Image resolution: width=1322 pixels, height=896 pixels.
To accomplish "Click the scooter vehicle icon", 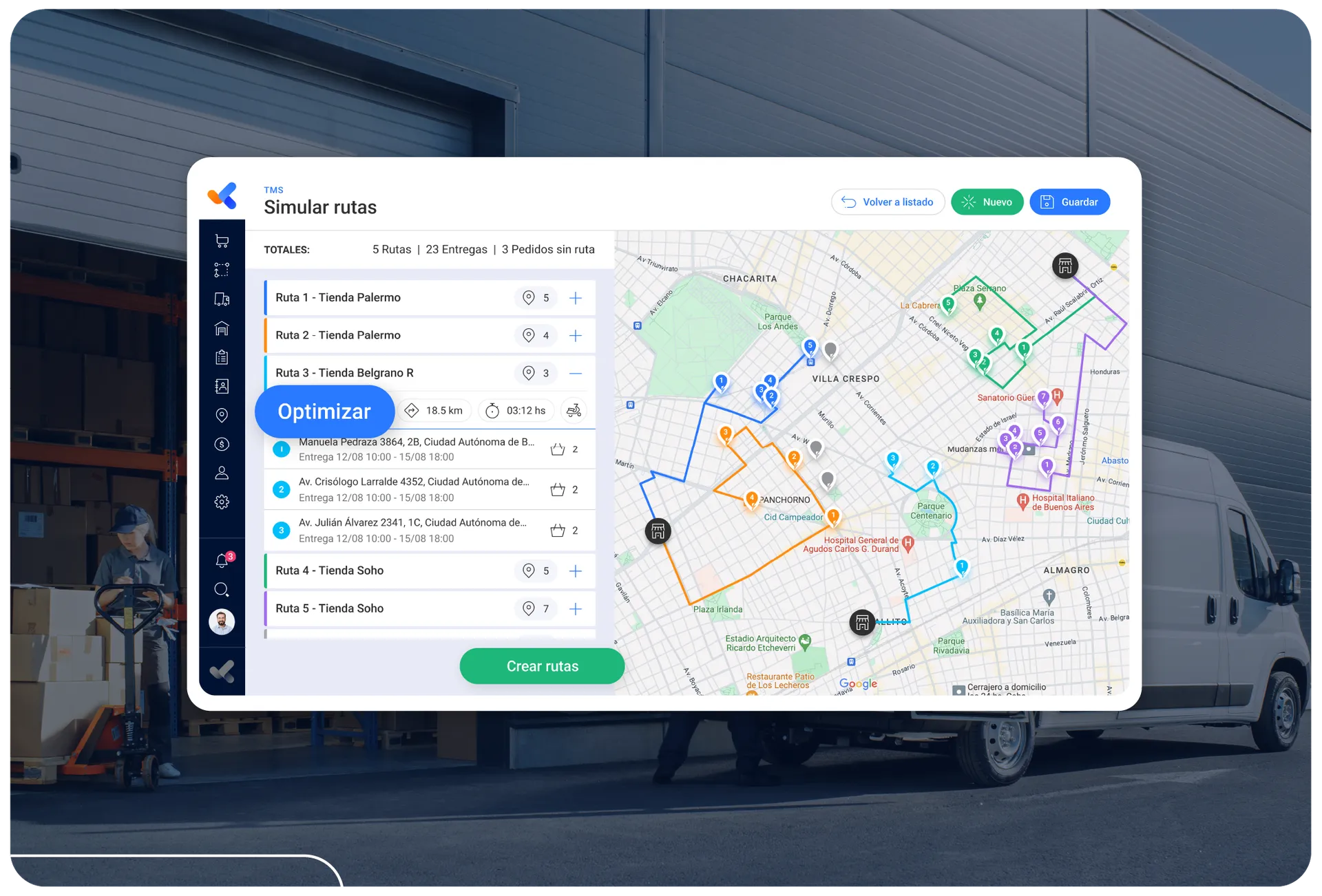I will click(574, 411).
